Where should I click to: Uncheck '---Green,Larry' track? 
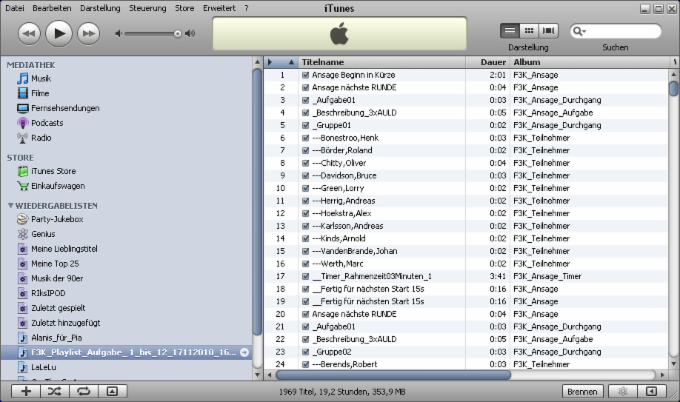tap(305, 188)
